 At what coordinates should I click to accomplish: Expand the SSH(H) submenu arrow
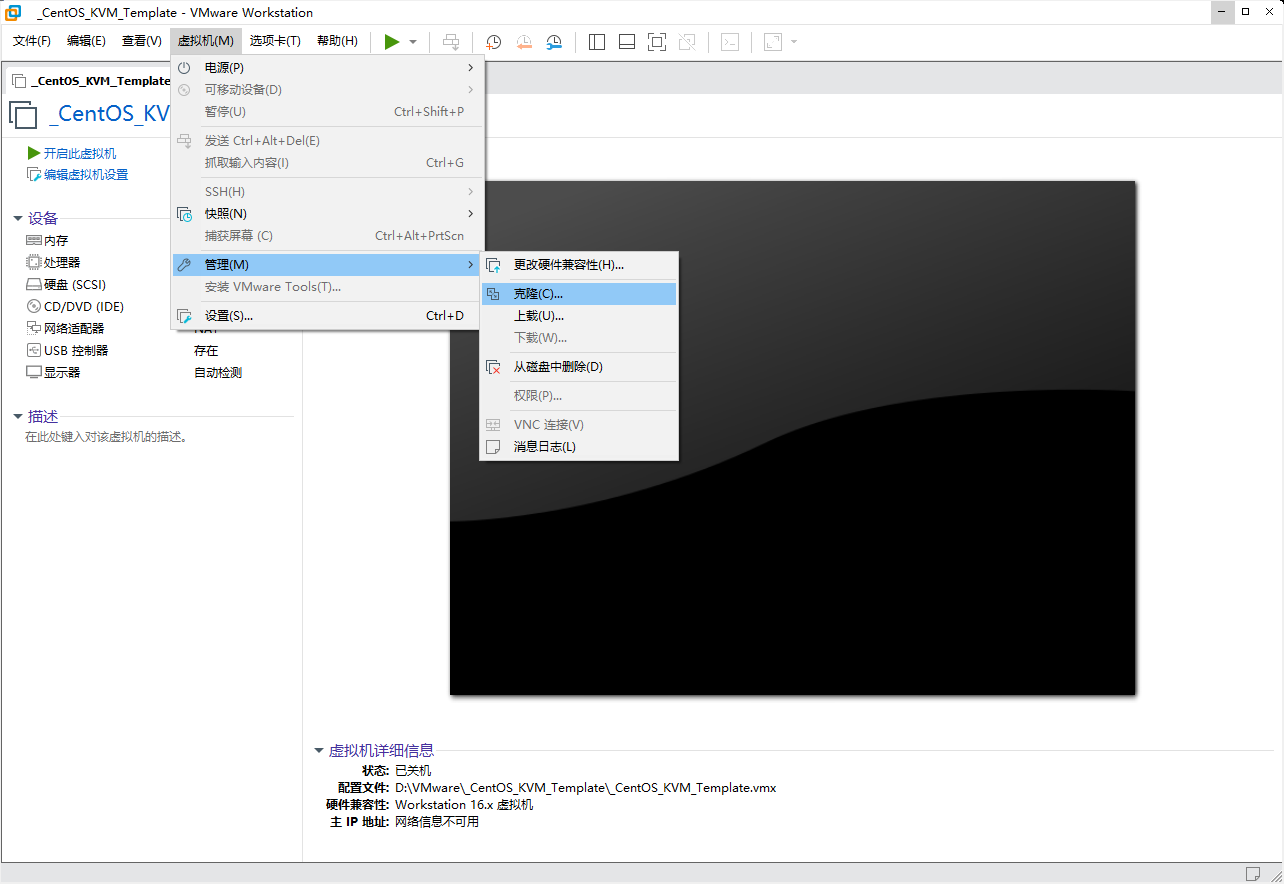471,192
